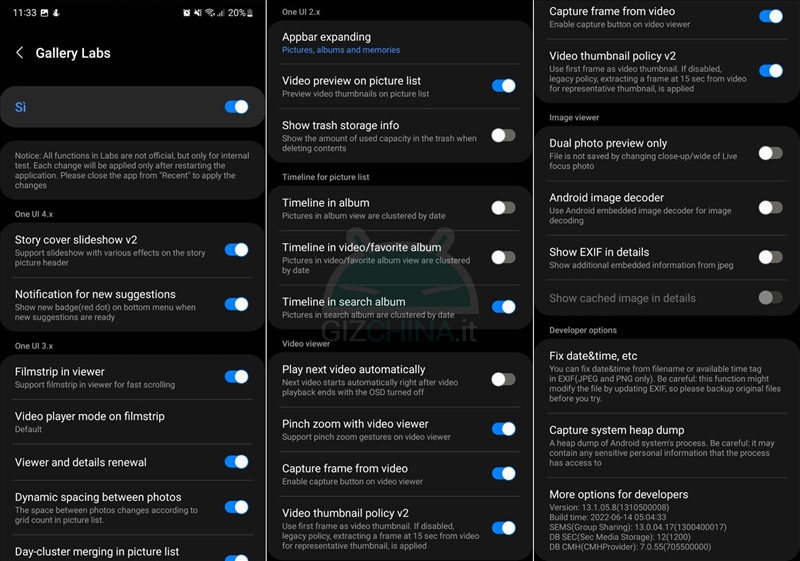Tap 'Support pinch zoom gestures on video viewer'
This screenshot has height=561, width=800.
click(x=366, y=437)
